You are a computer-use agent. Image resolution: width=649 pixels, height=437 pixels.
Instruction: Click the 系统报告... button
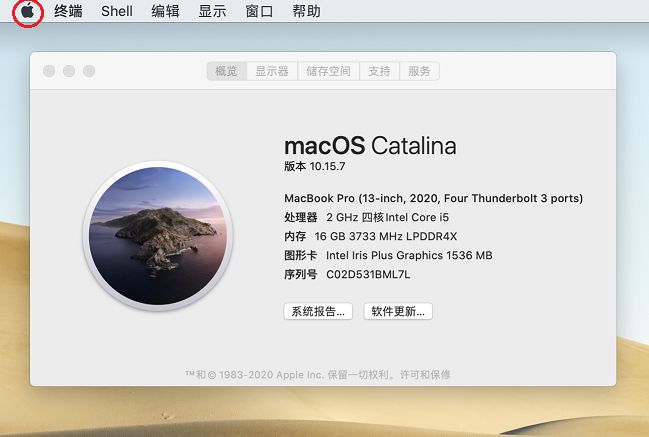pos(318,311)
